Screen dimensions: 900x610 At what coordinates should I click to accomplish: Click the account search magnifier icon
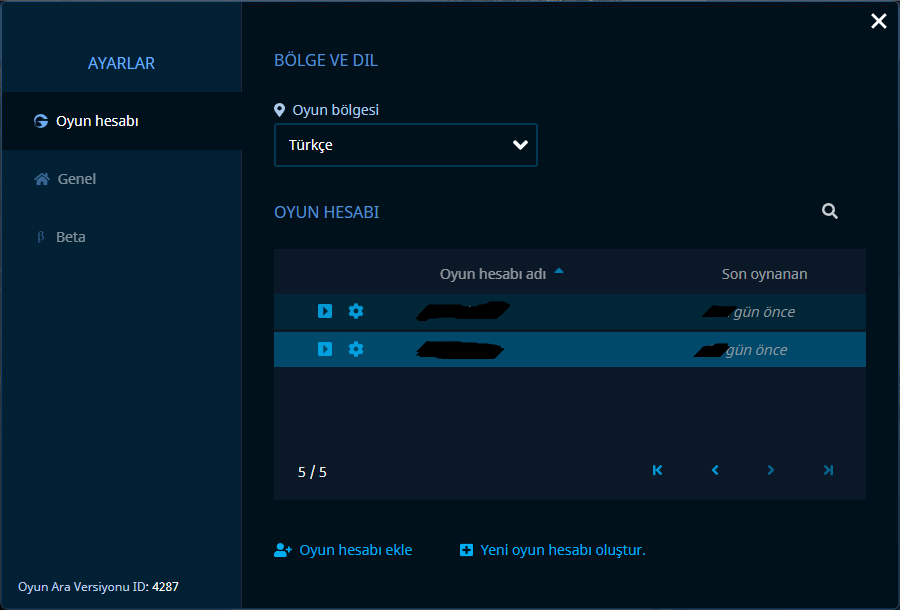pyautogui.click(x=829, y=211)
